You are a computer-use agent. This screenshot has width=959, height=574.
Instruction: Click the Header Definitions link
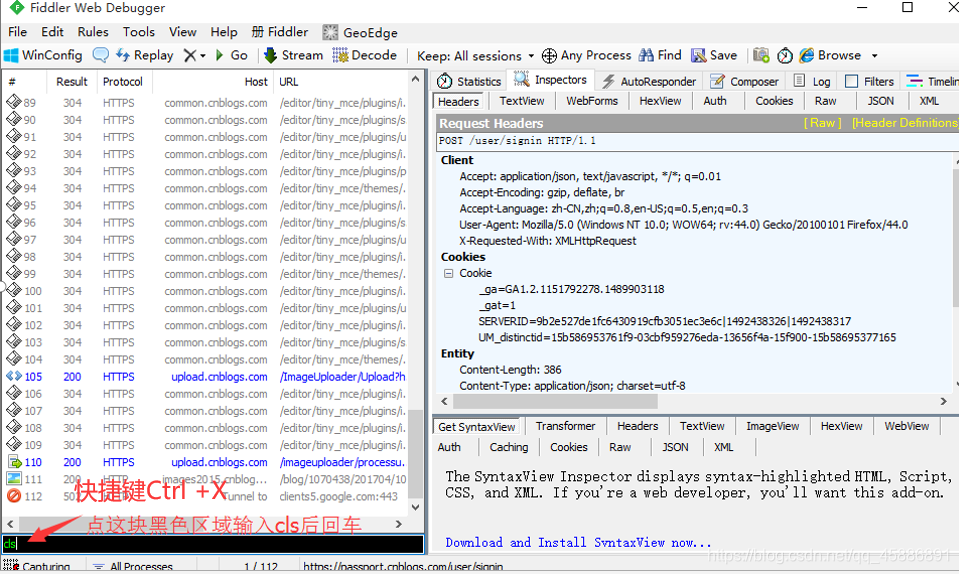coord(905,123)
